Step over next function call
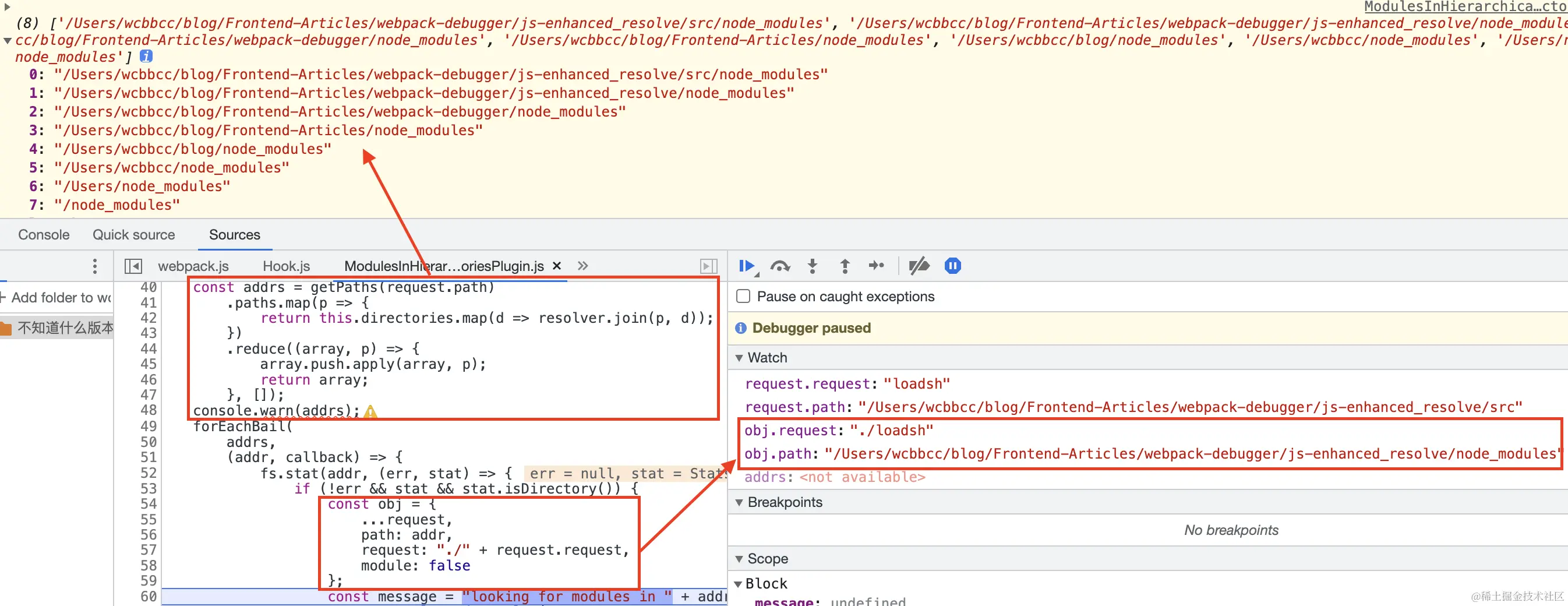1568x606 pixels. 780,266
